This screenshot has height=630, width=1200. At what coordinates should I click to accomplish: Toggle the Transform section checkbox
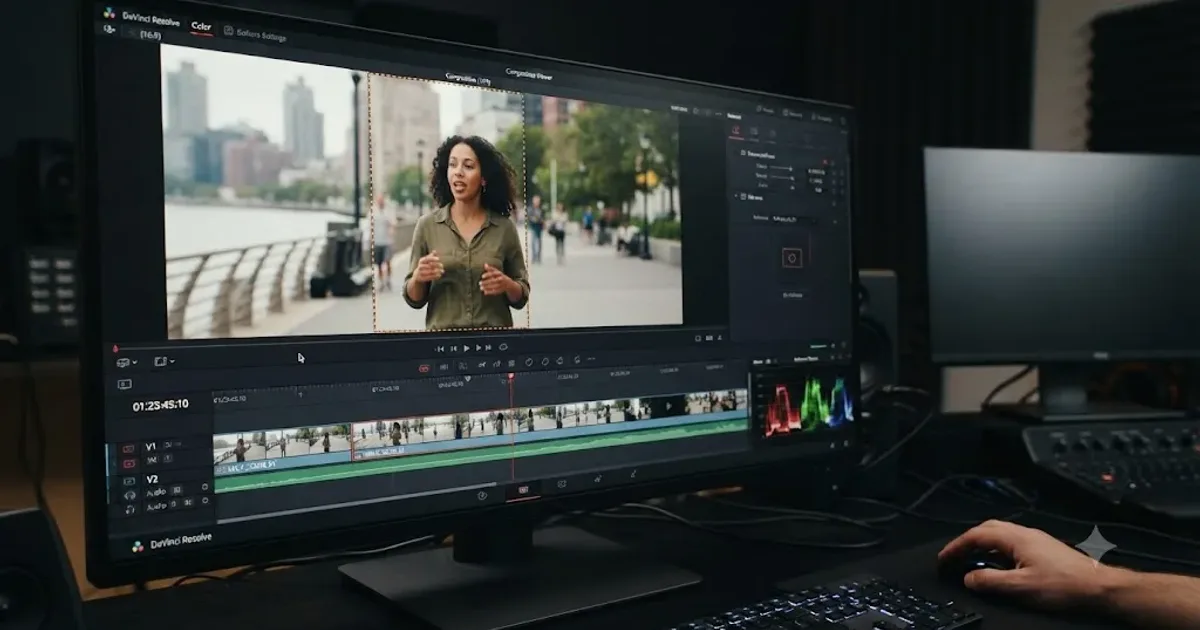point(743,153)
